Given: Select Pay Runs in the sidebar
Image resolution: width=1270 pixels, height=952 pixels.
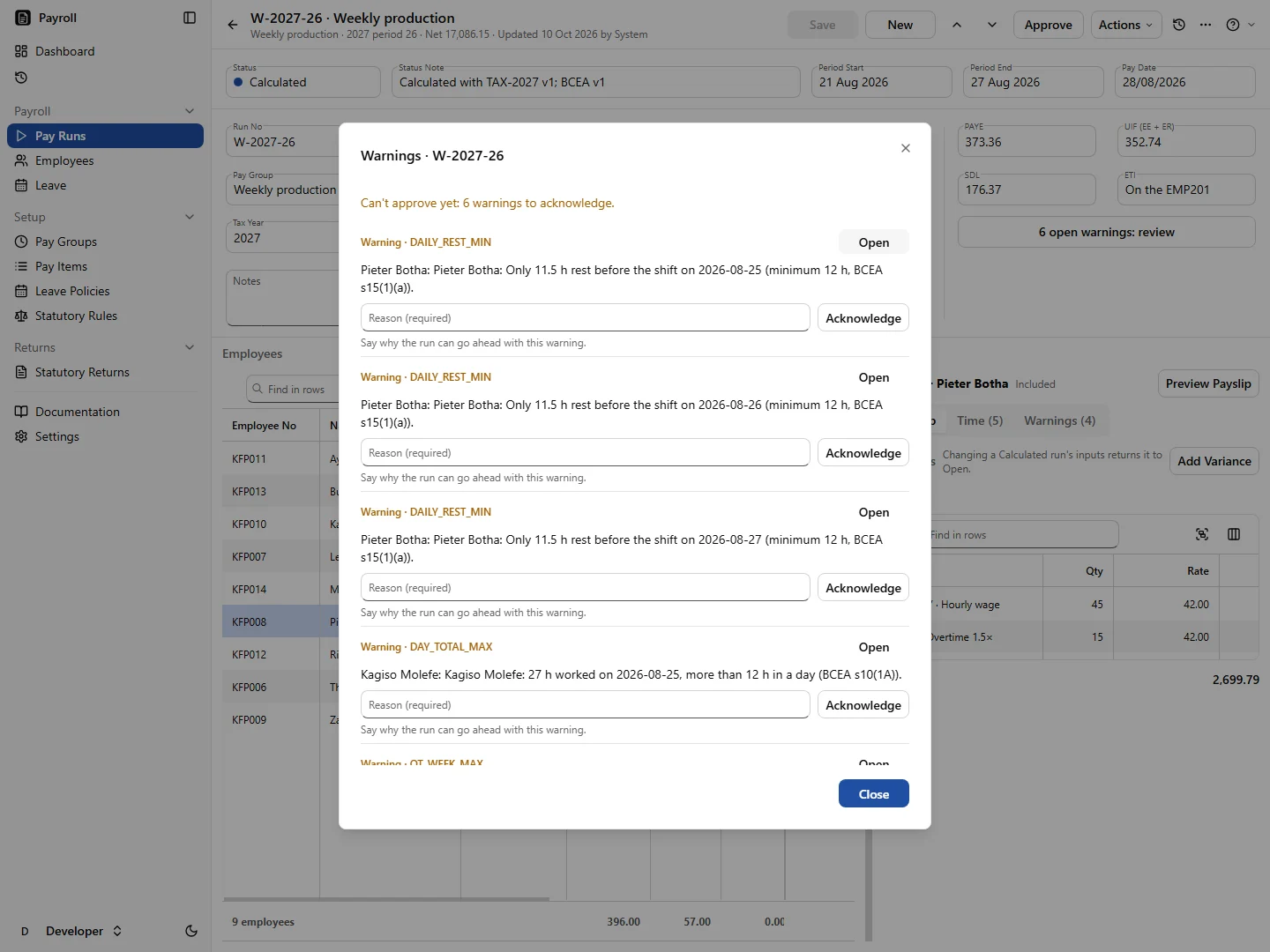Looking at the screenshot, I should pyautogui.click(x=105, y=136).
